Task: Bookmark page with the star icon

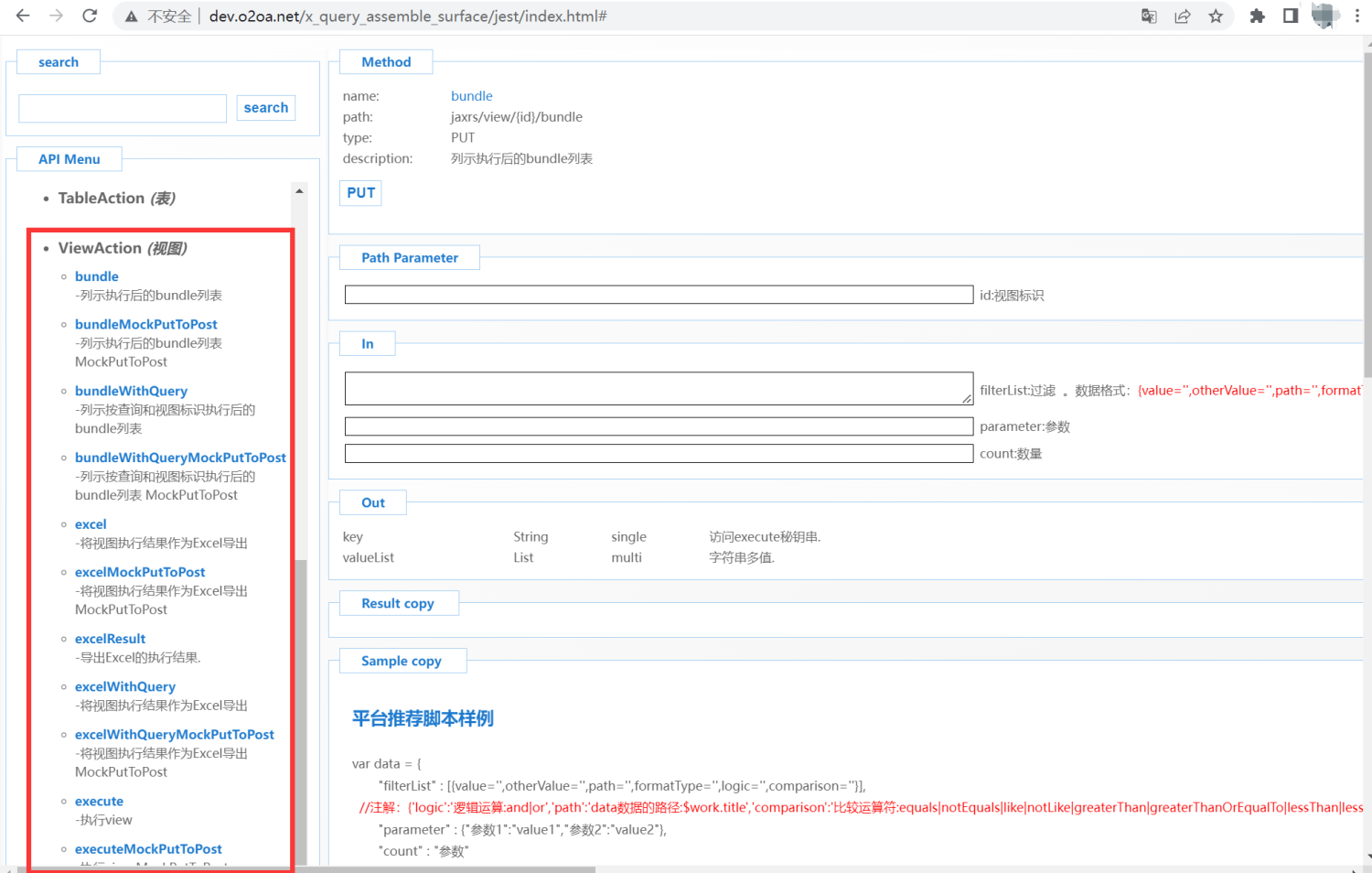Action: pyautogui.click(x=1216, y=16)
